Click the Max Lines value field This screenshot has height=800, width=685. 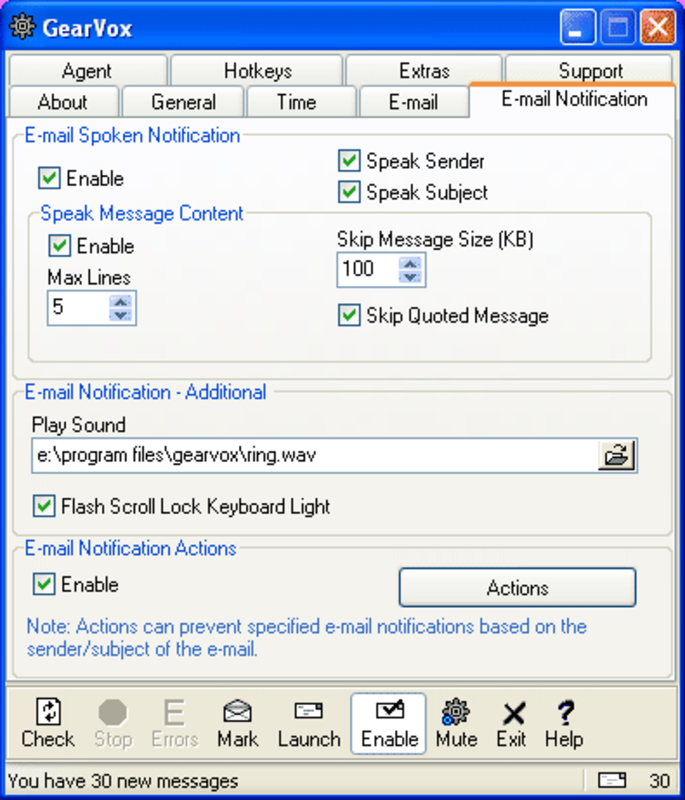pyautogui.click(x=79, y=308)
